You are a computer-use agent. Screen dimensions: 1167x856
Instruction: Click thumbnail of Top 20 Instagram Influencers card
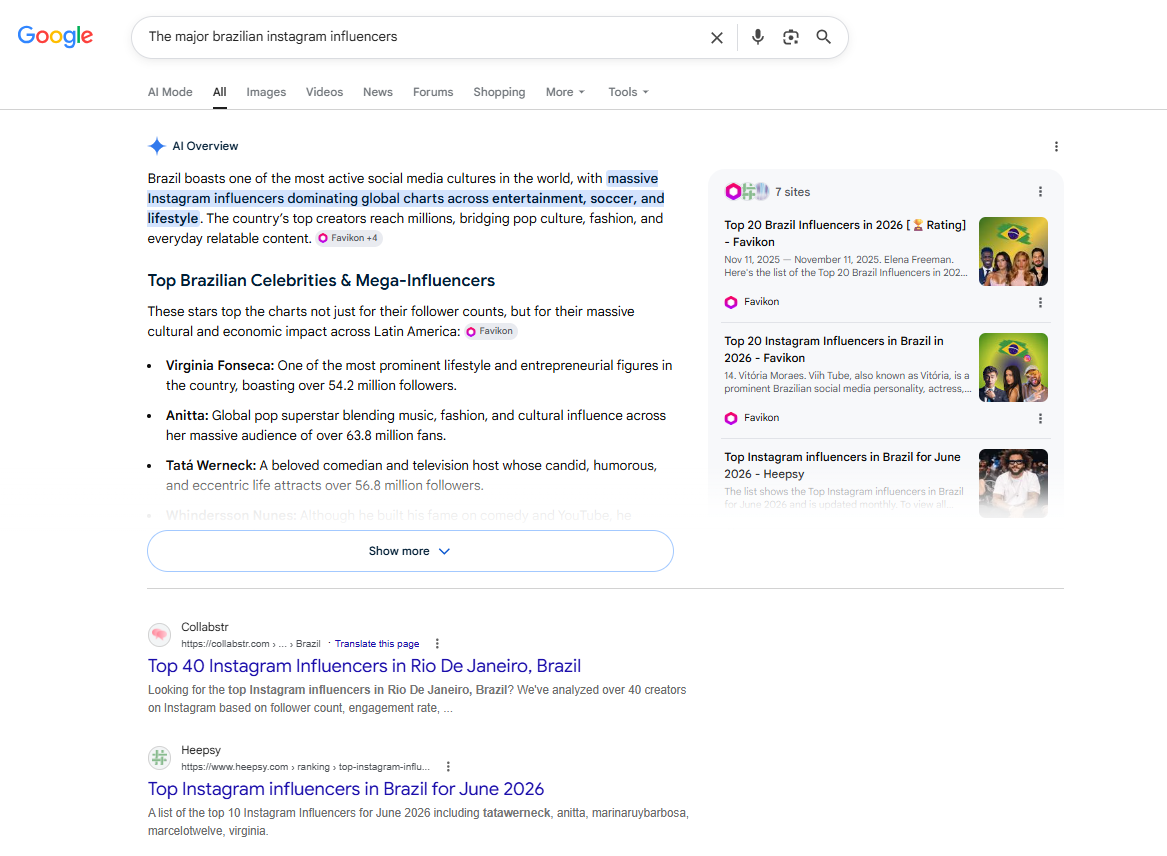[x=1013, y=368]
